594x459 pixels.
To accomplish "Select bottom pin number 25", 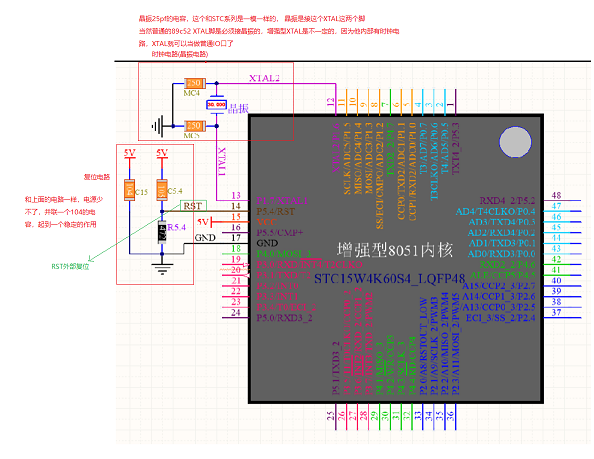I will [x=331, y=416].
